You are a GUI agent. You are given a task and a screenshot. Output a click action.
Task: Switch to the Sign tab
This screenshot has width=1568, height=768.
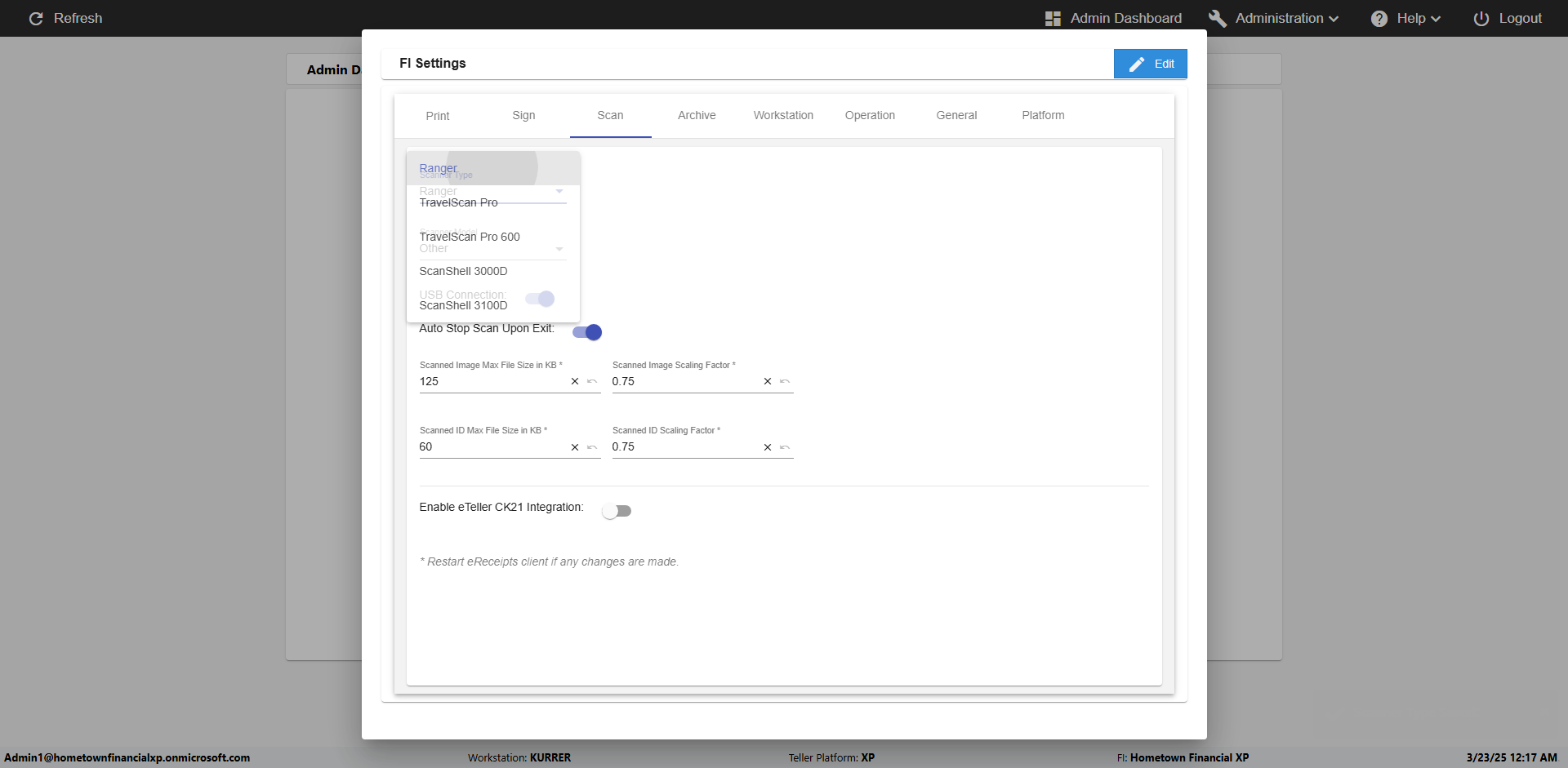524,116
